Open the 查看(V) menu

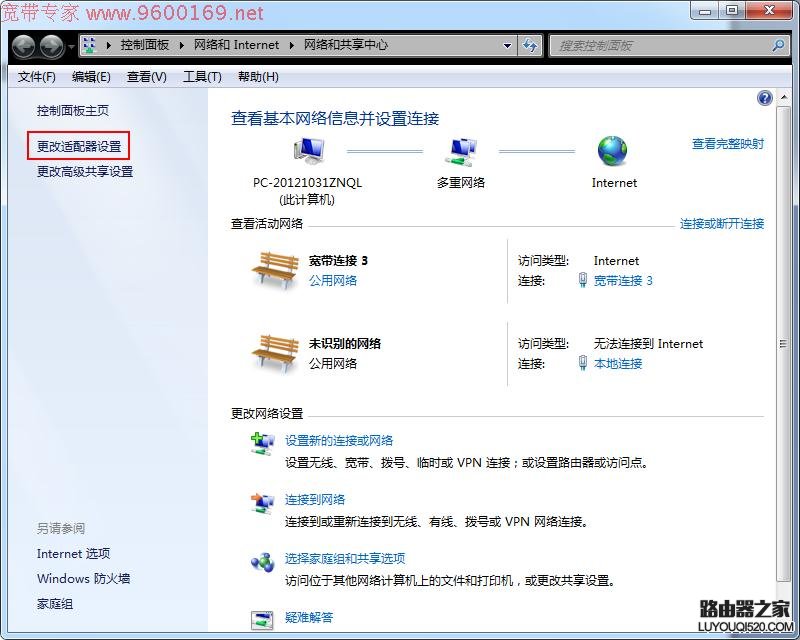point(146,76)
